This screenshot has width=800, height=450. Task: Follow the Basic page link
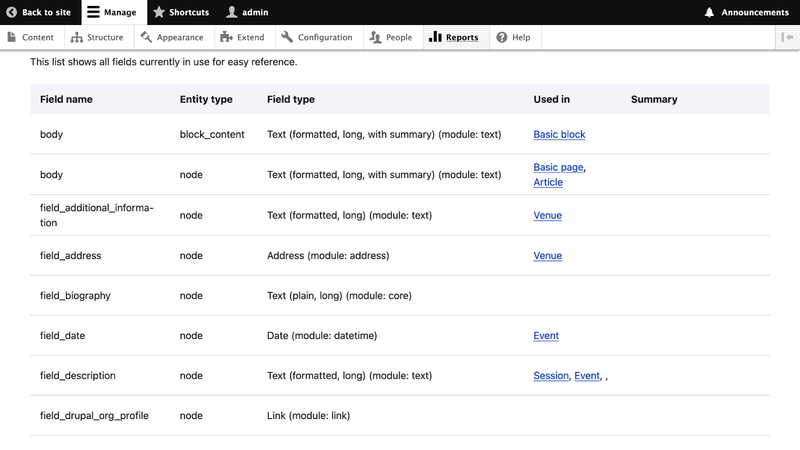(558, 167)
